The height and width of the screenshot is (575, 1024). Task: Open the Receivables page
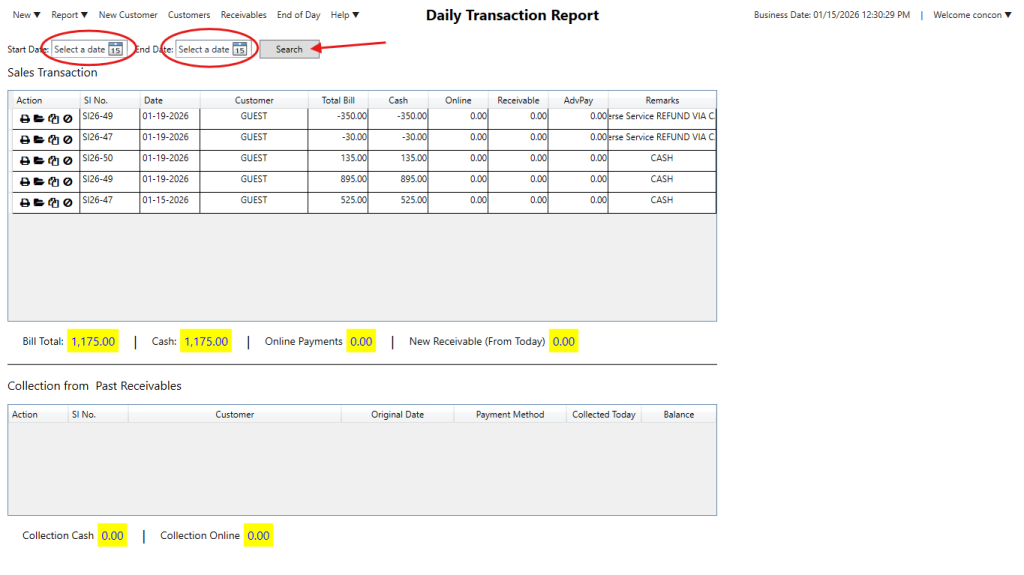(x=243, y=15)
